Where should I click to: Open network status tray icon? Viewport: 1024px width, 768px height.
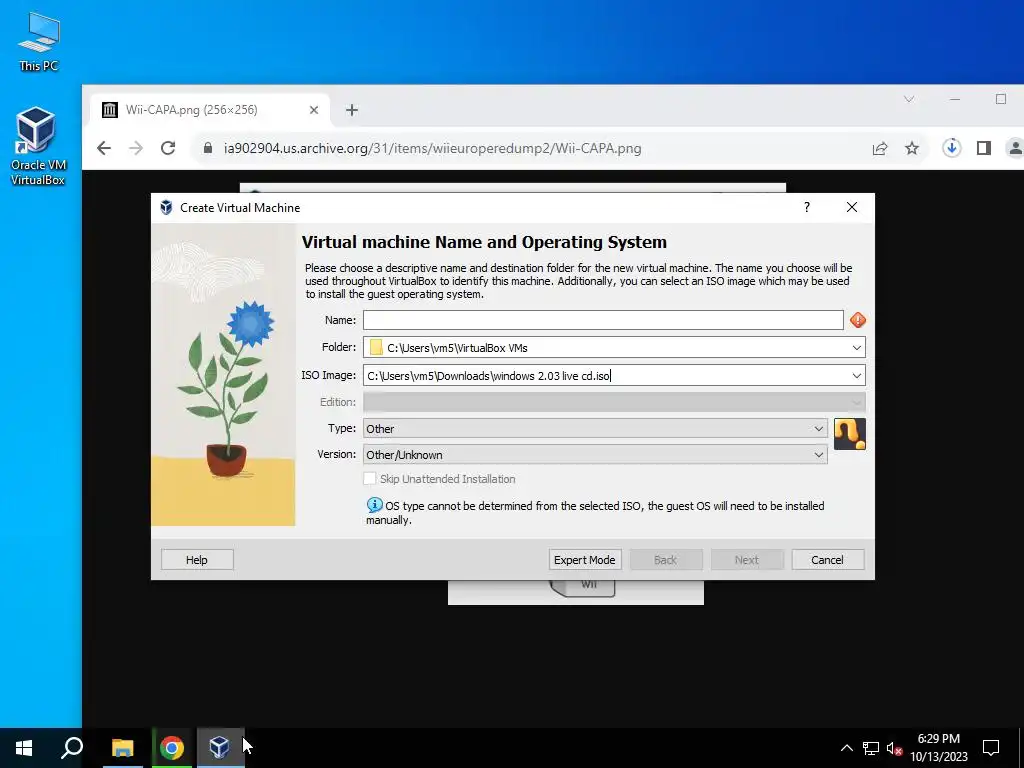tap(871, 748)
